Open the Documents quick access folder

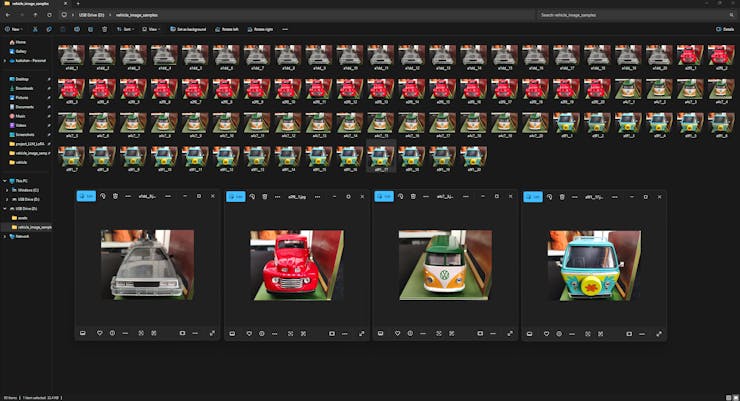pos(25,107)
